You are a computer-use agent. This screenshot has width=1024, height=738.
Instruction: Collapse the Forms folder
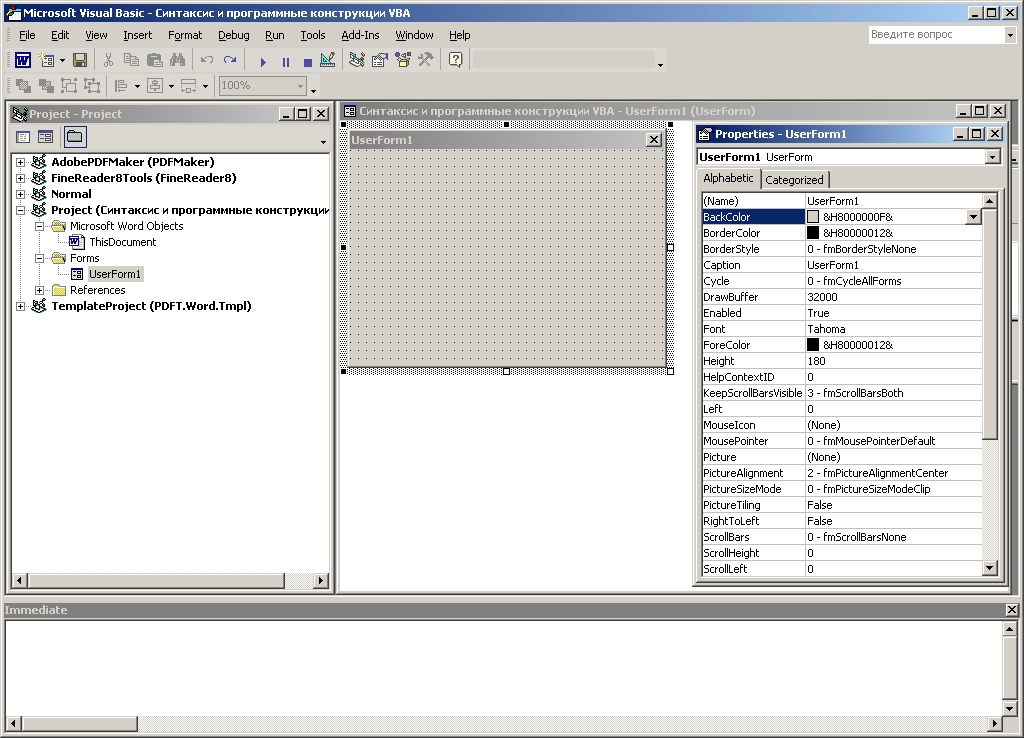click(39, 258)
